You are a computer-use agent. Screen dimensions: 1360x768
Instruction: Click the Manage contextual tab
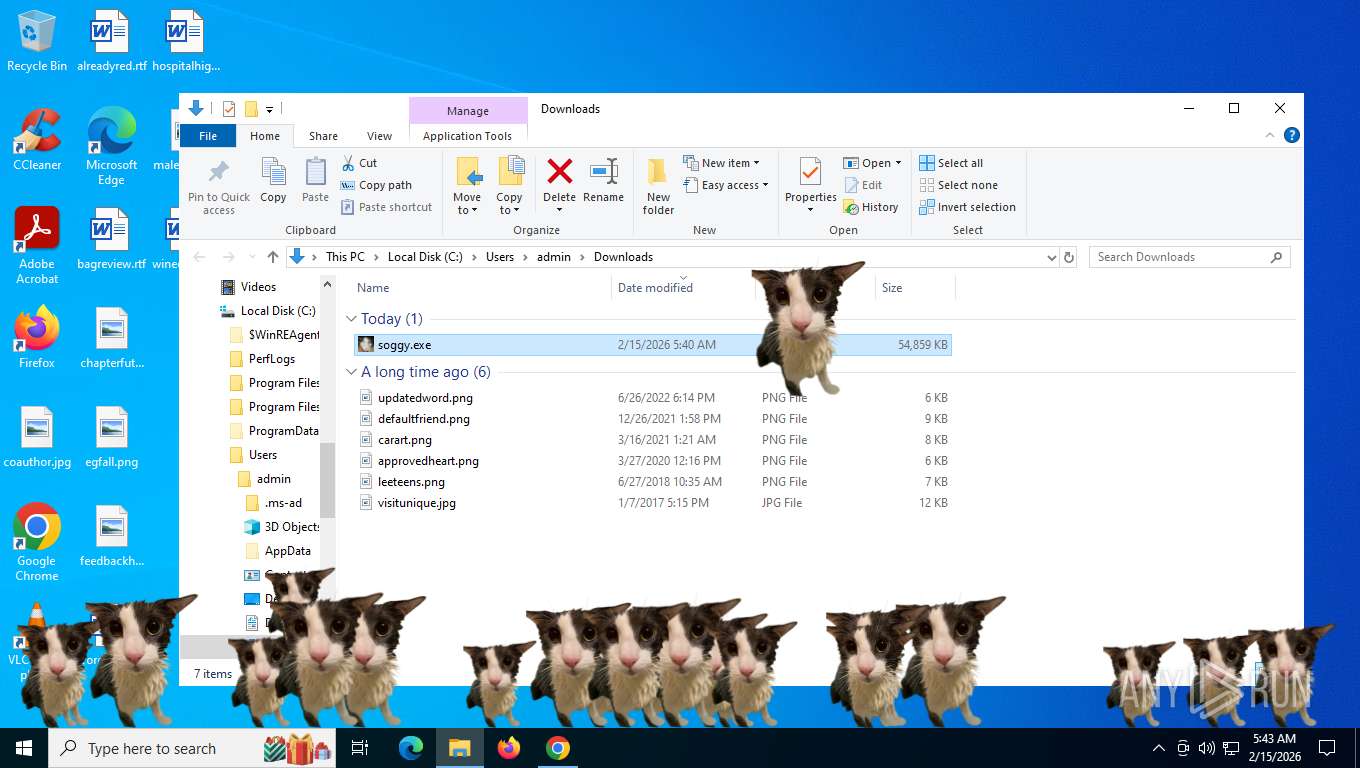468,111
